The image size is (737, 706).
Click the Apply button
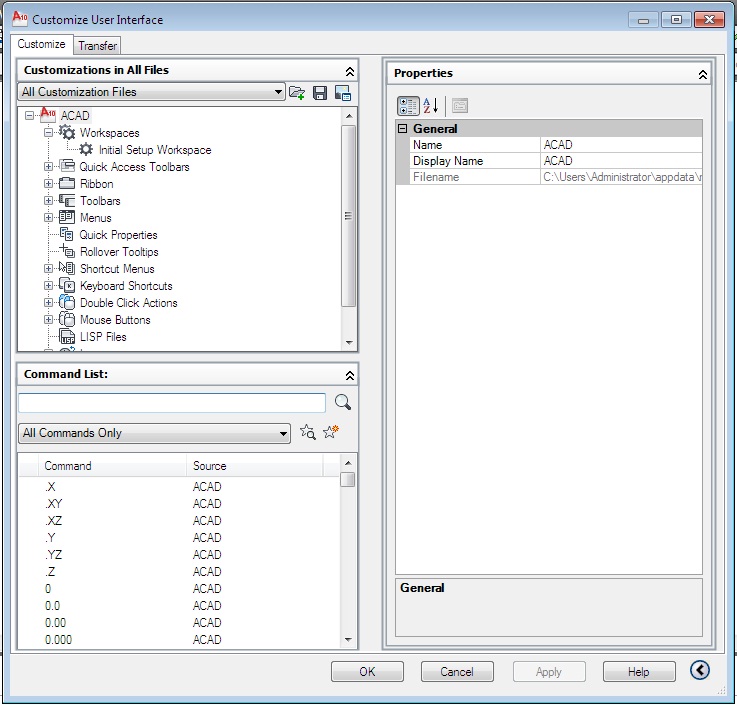[x=549, y=671]
